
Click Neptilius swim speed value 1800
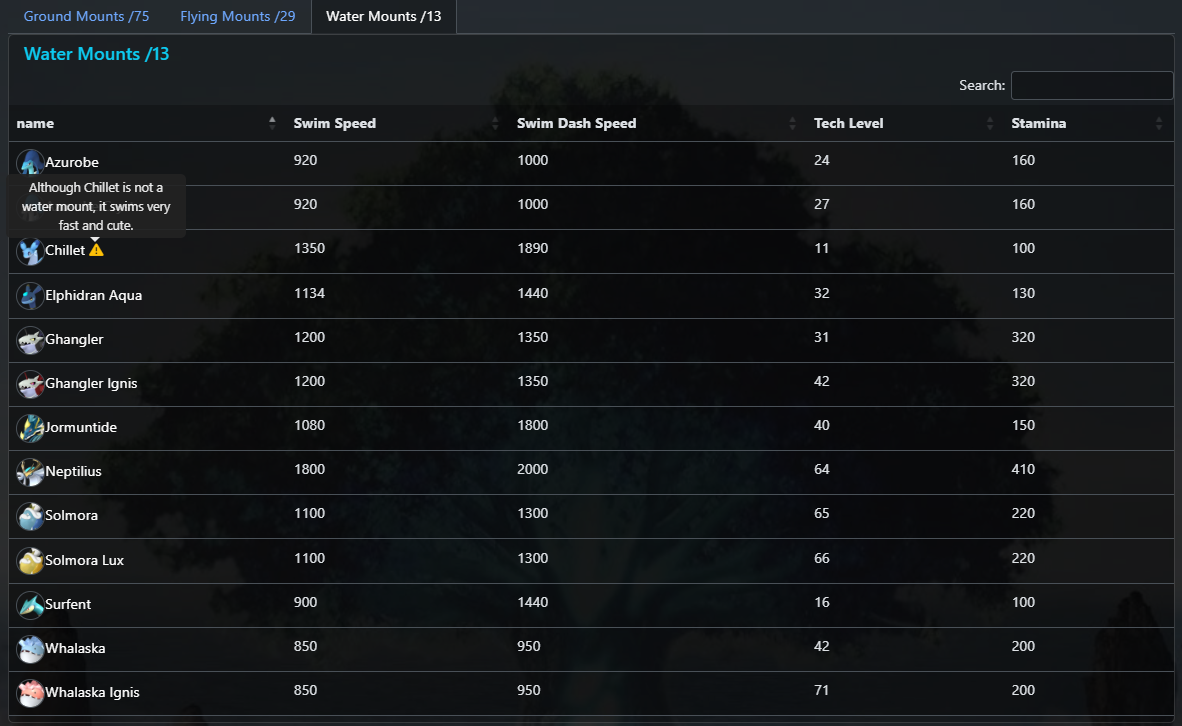(309, 470)
